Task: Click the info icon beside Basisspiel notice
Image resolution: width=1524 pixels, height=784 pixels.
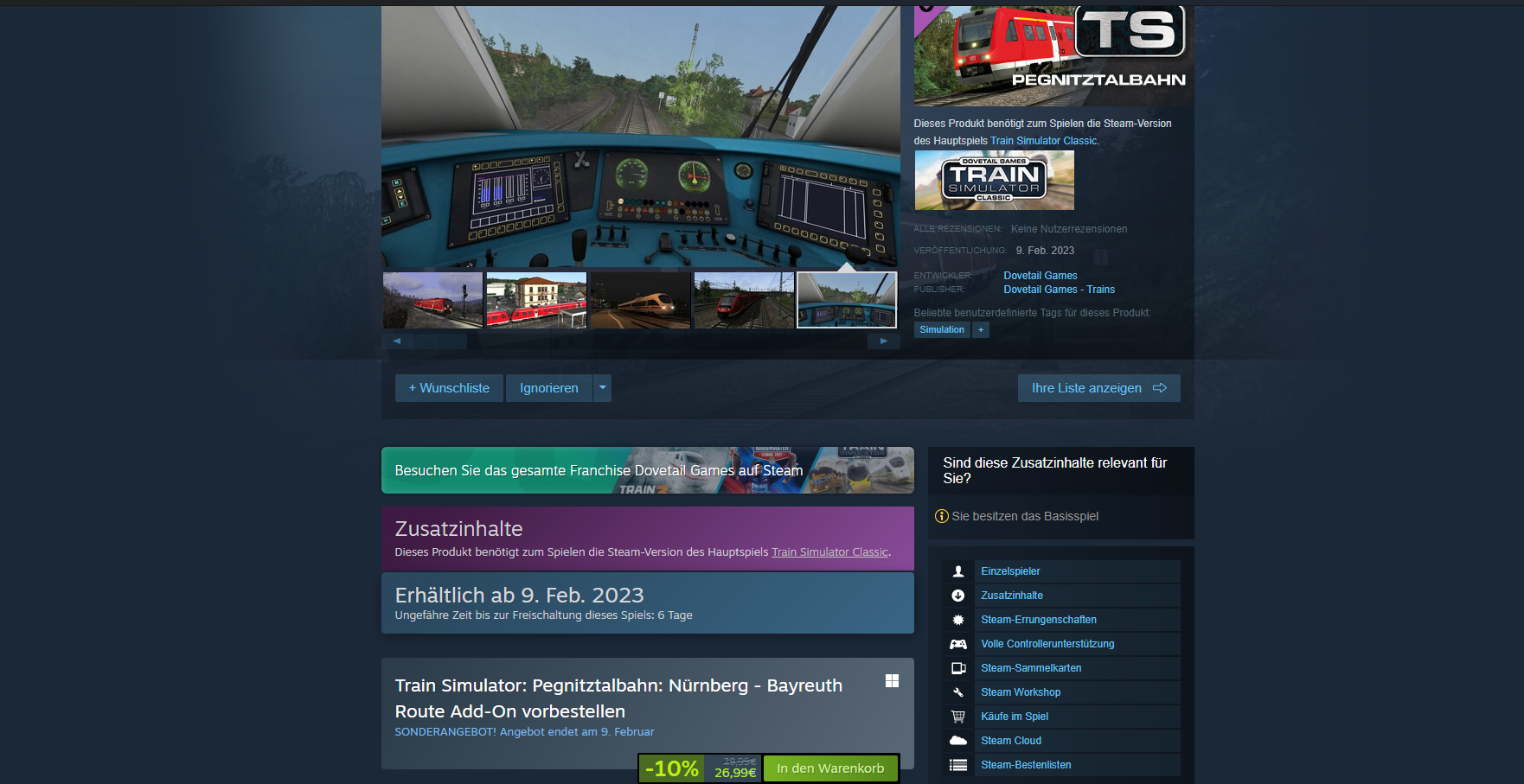Action: click(942, 516)
